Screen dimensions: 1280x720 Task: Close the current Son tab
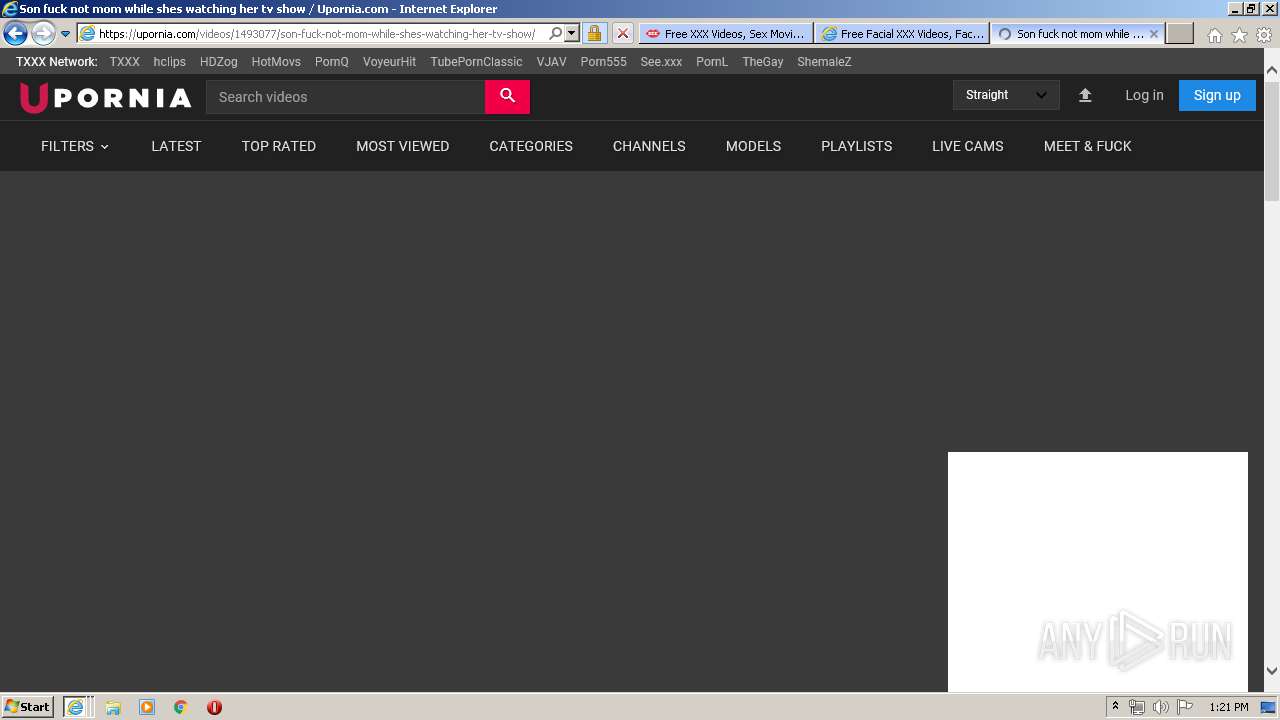point(1153,33)
